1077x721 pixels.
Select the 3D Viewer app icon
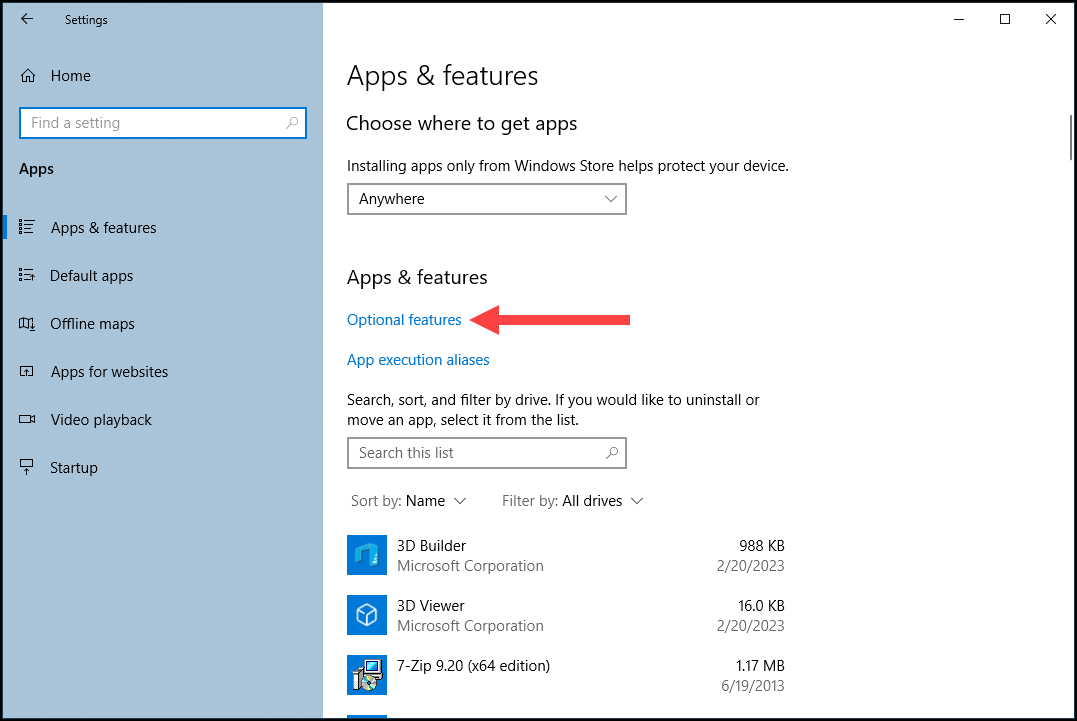coord(367,615)
